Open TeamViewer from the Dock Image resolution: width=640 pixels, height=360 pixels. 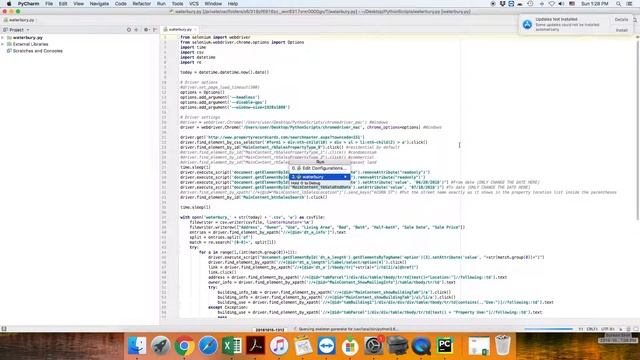(x=326, y=346)
